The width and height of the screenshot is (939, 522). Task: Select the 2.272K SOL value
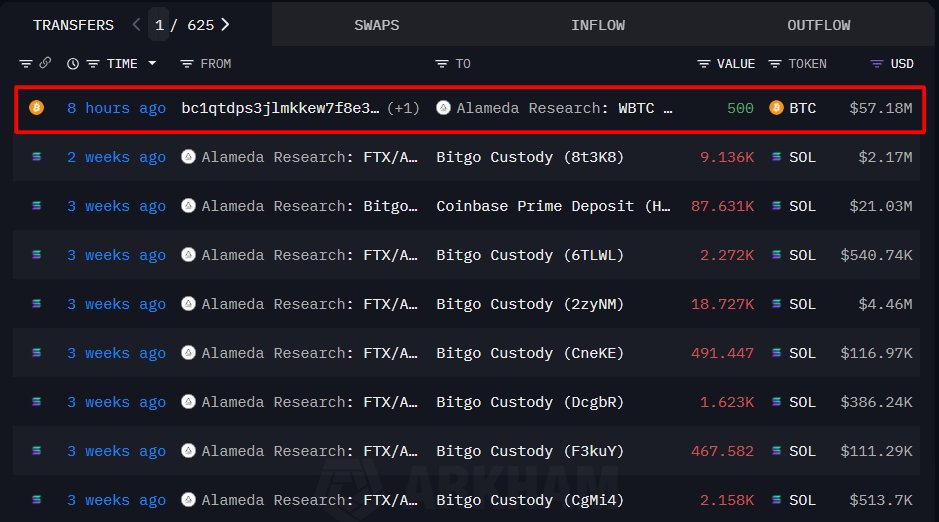[x=727, y=256]
